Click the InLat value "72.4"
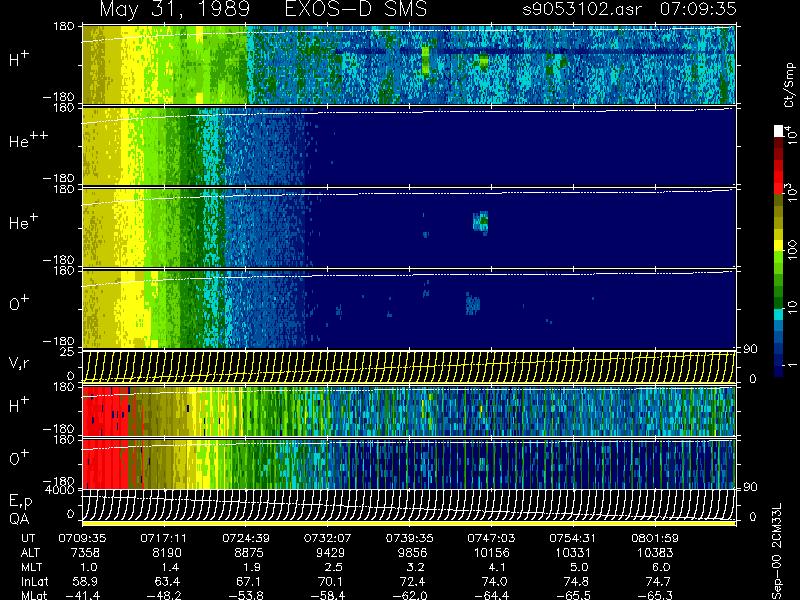 pos(412,582)
